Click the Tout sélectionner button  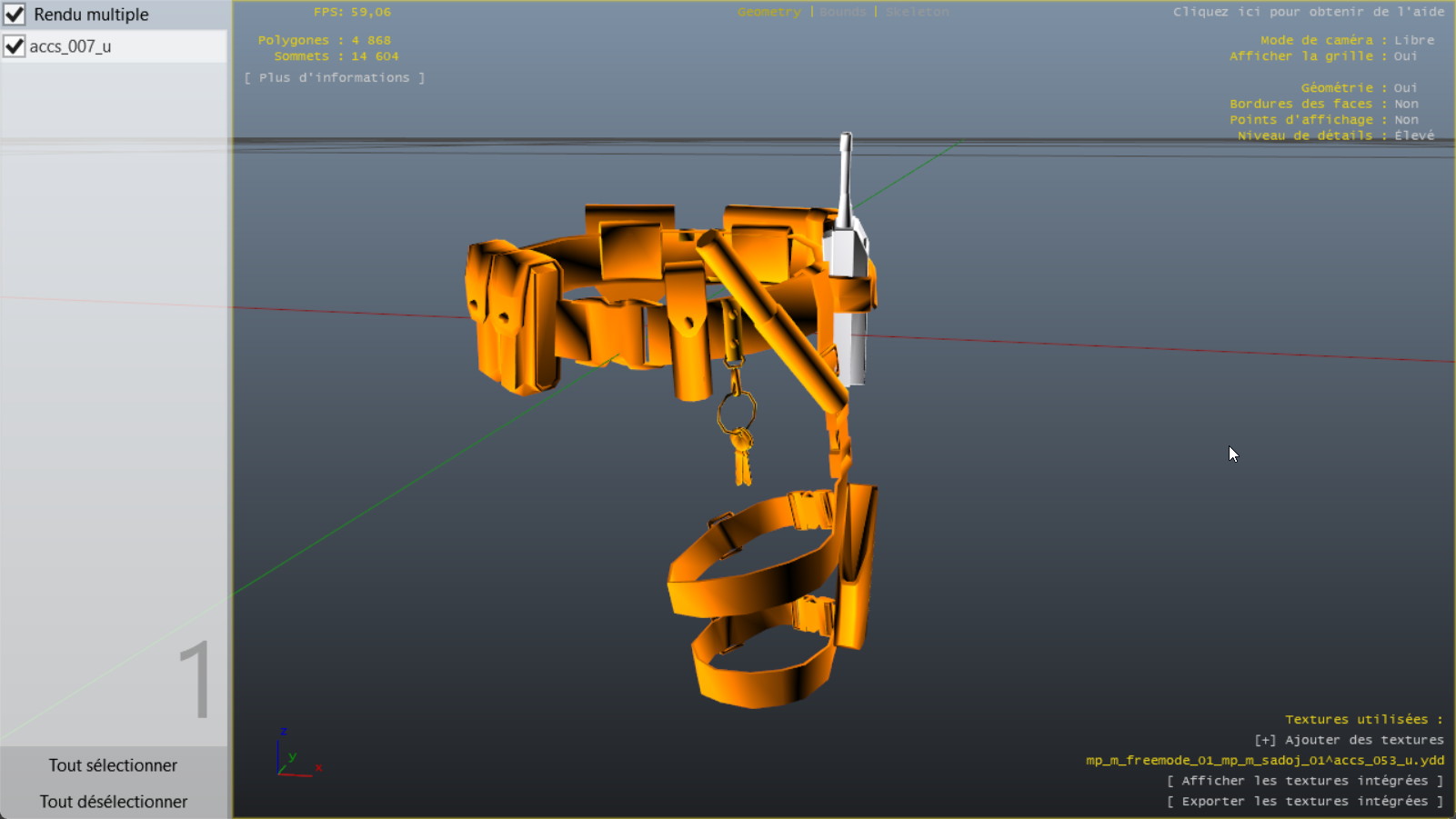(113, 765)
